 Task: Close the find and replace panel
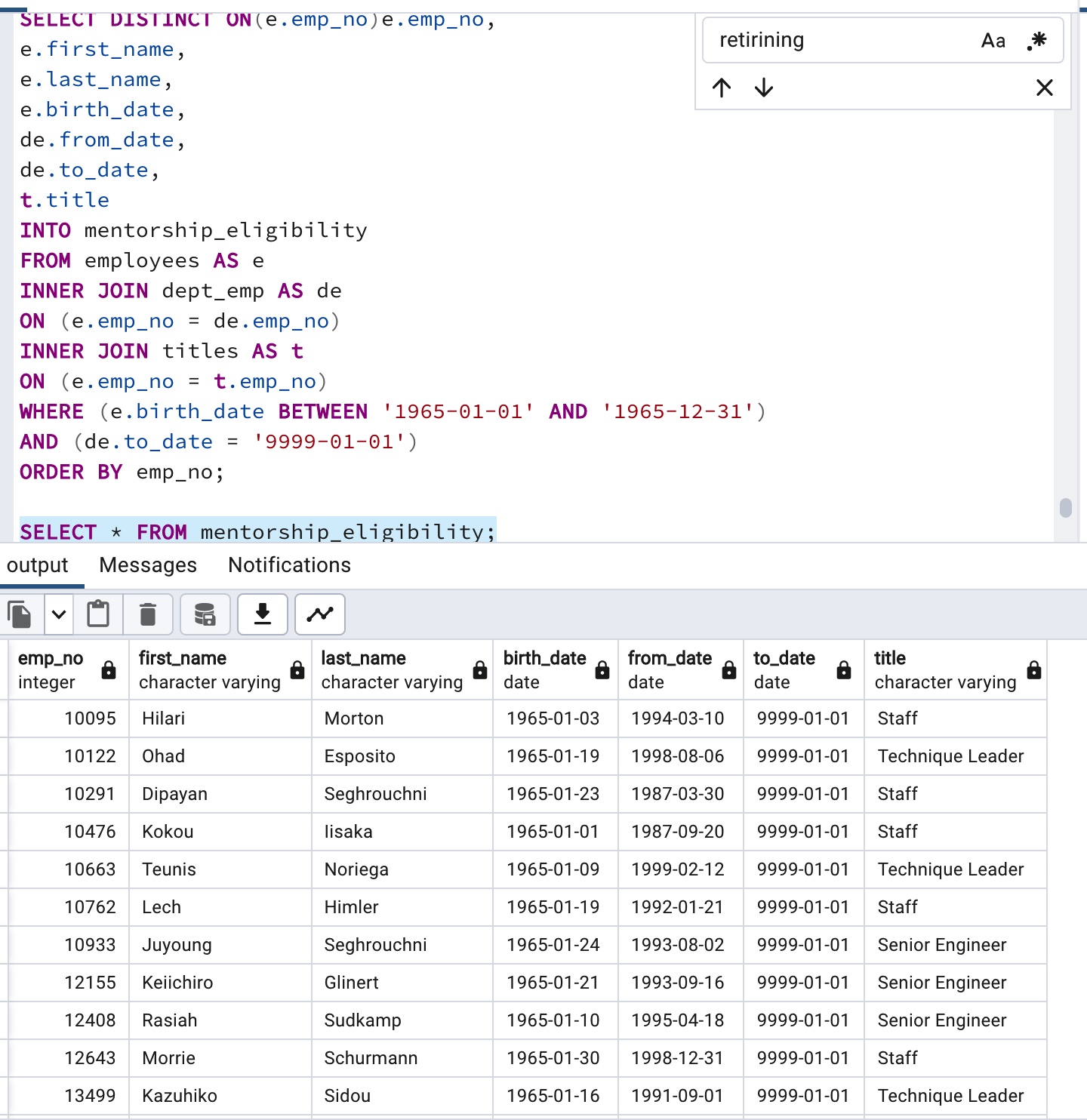click(1044, 88)
